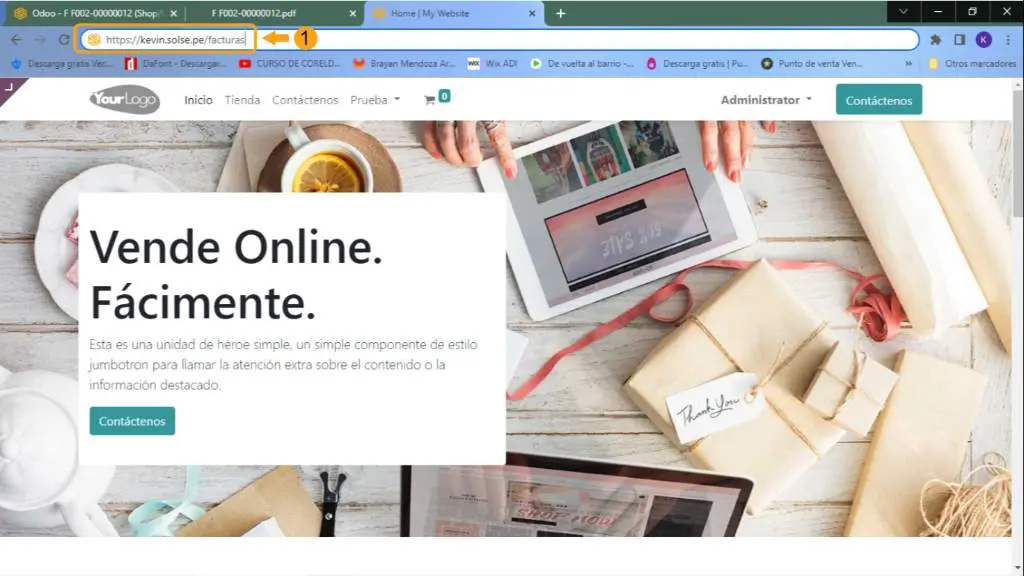Viewport: 1024px width, 576px height.
Task: Expand the Prueba dropdown menu
Action: pos(375,100)
